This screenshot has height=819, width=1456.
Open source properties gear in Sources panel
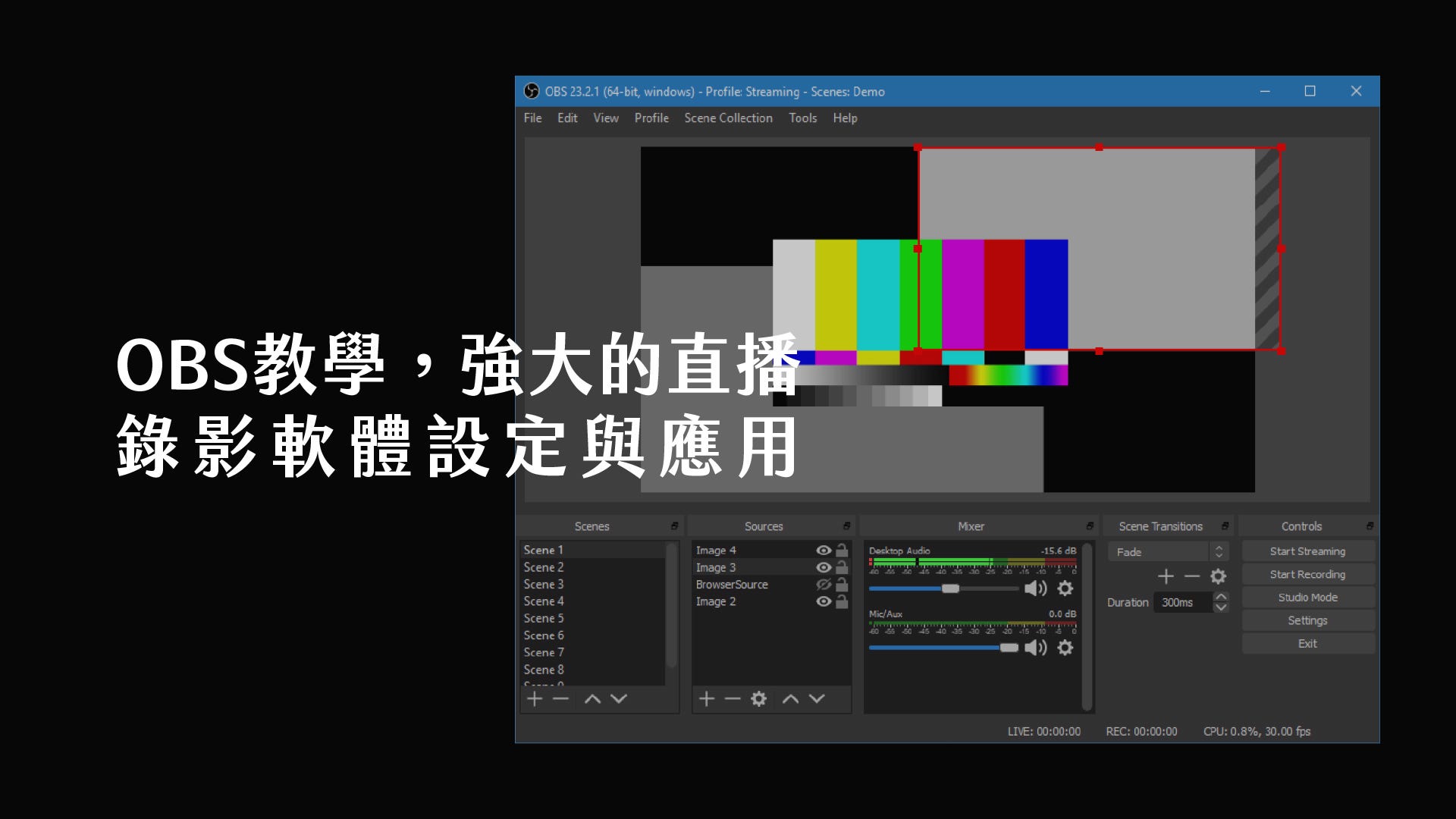tap(758, 698)
